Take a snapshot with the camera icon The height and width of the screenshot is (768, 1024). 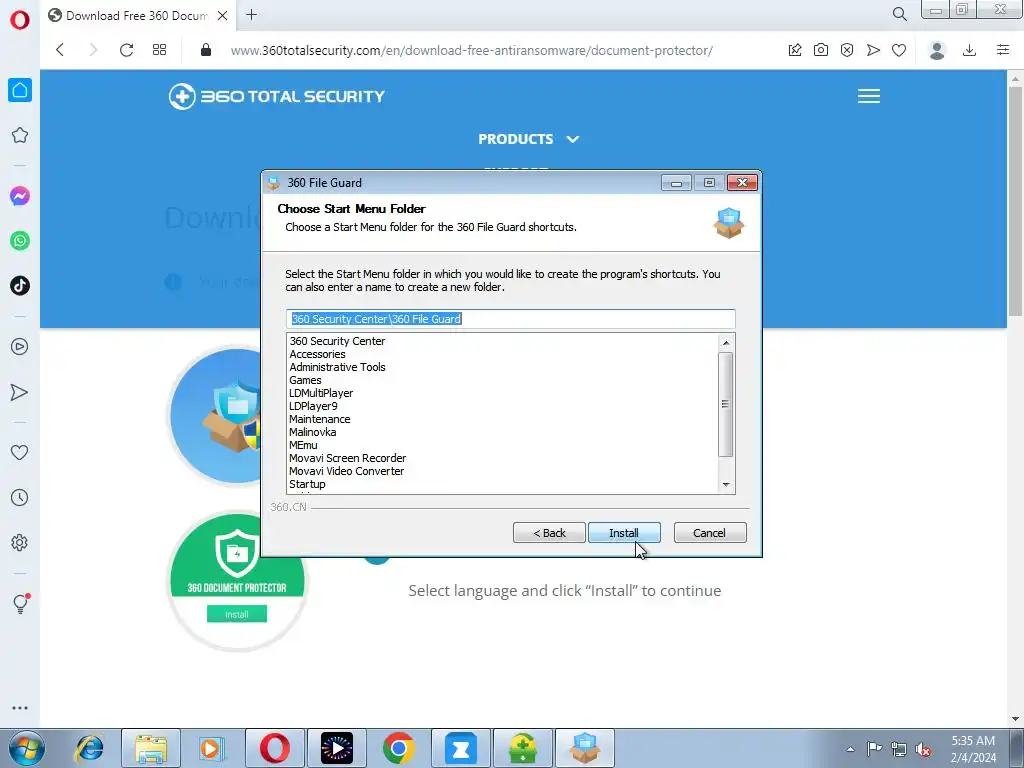pyautogui.click(x=821, y=50)
